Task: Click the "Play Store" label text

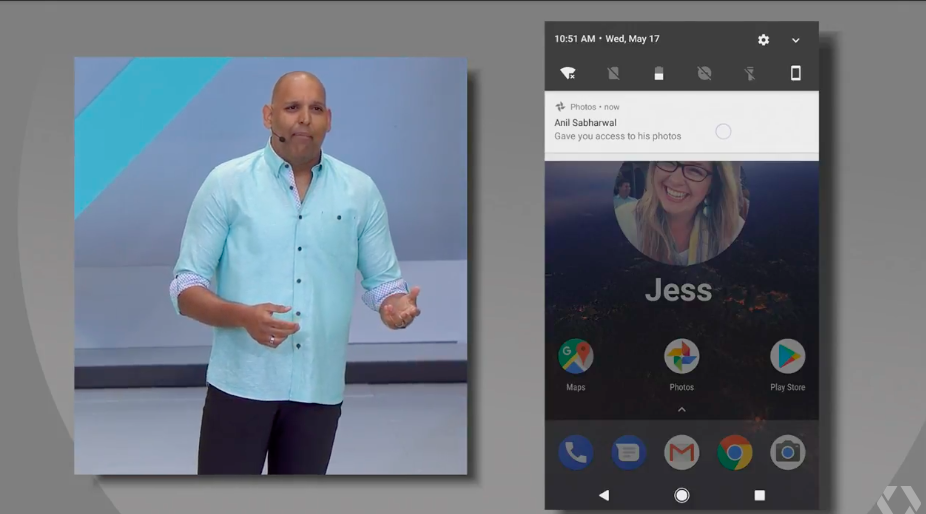Action: coord(787,387)
